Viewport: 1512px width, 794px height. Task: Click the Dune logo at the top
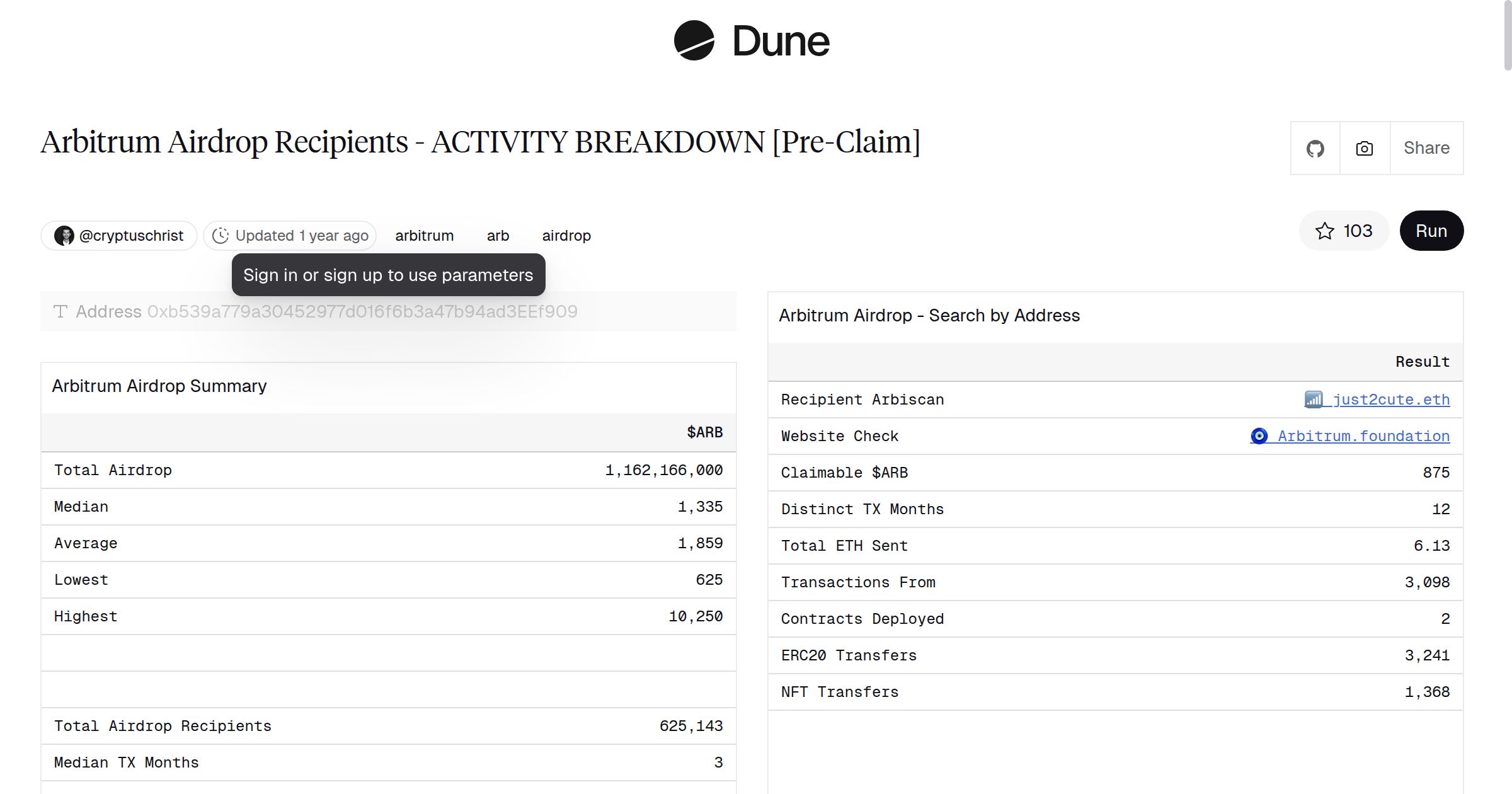(753, 41)
